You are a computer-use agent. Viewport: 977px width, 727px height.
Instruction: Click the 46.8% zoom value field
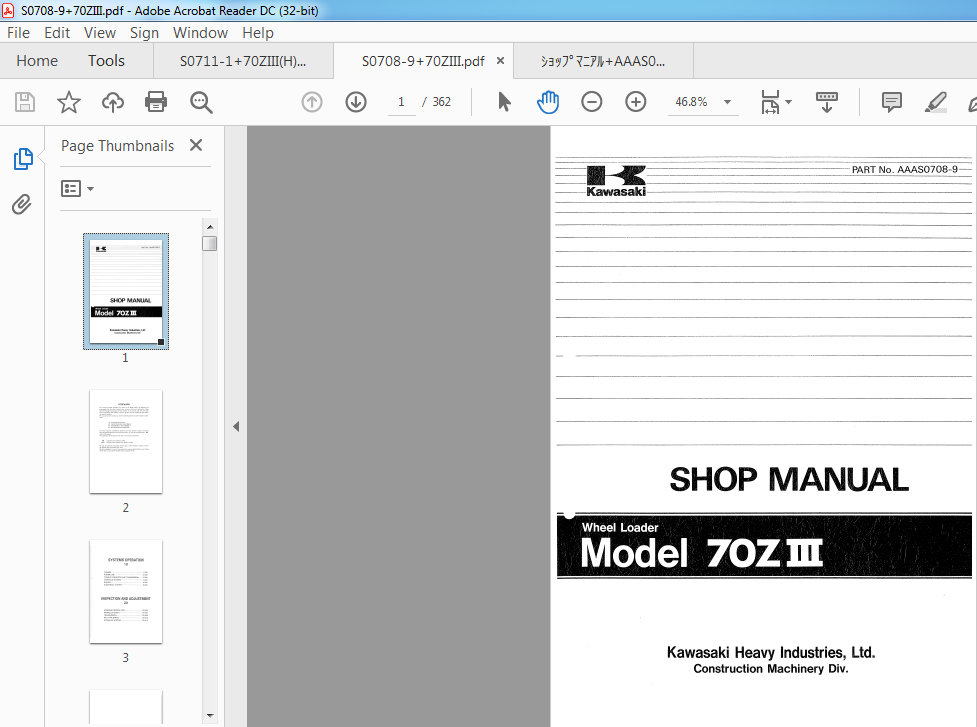point(692,102)
